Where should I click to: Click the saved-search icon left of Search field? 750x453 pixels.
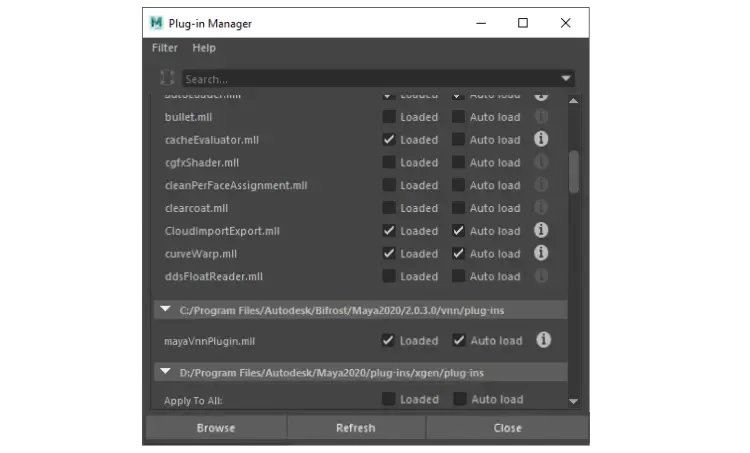(167, 77)
